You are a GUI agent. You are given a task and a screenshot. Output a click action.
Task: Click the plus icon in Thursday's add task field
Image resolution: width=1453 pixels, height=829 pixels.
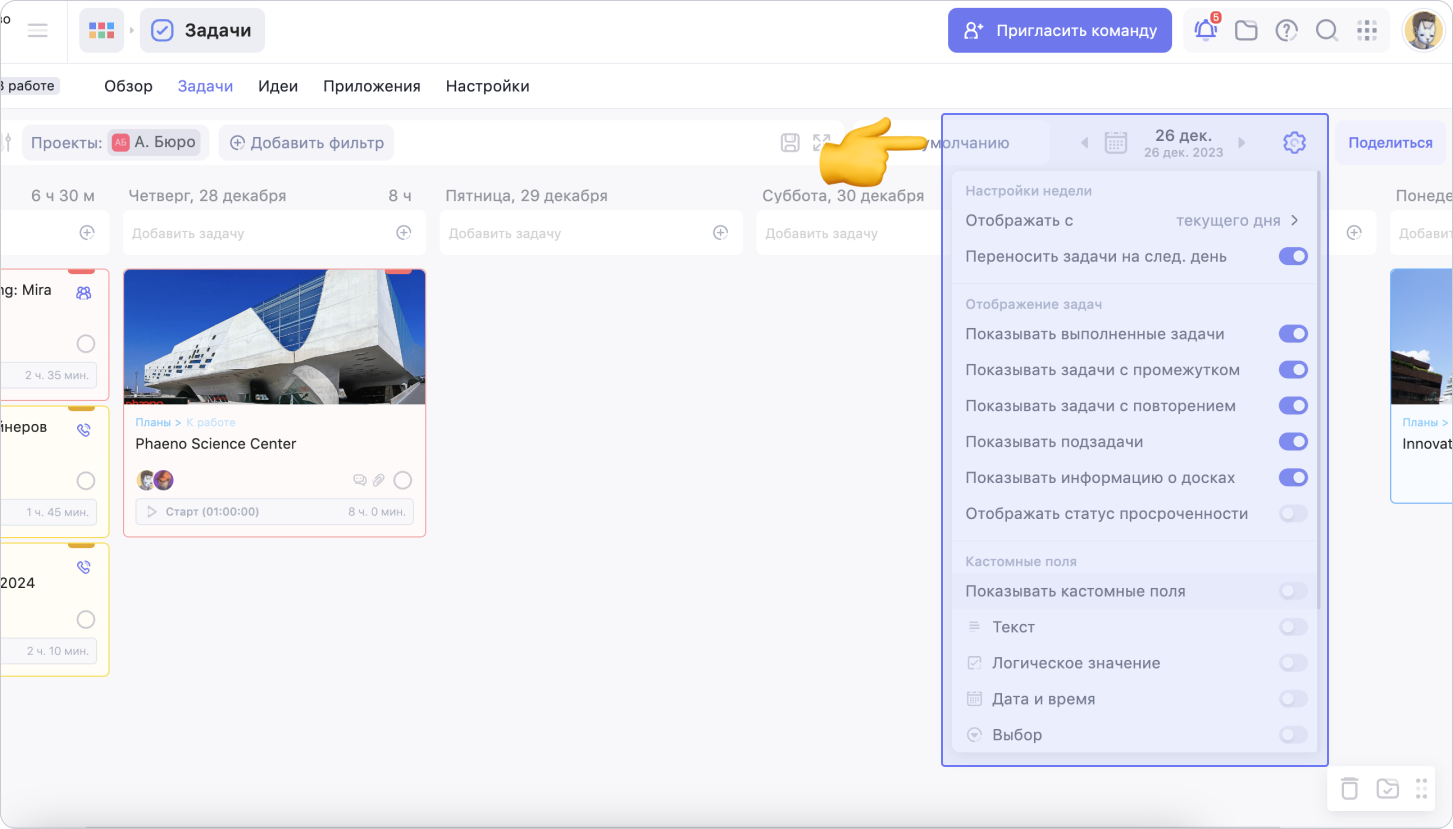(x=404, y=233)
